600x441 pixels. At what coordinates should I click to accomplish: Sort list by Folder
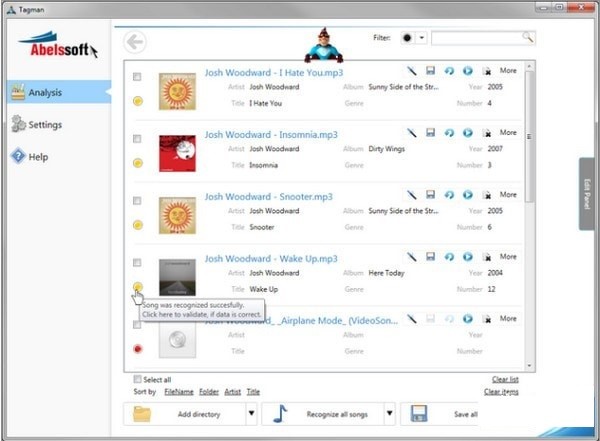[x=209, y=392]
